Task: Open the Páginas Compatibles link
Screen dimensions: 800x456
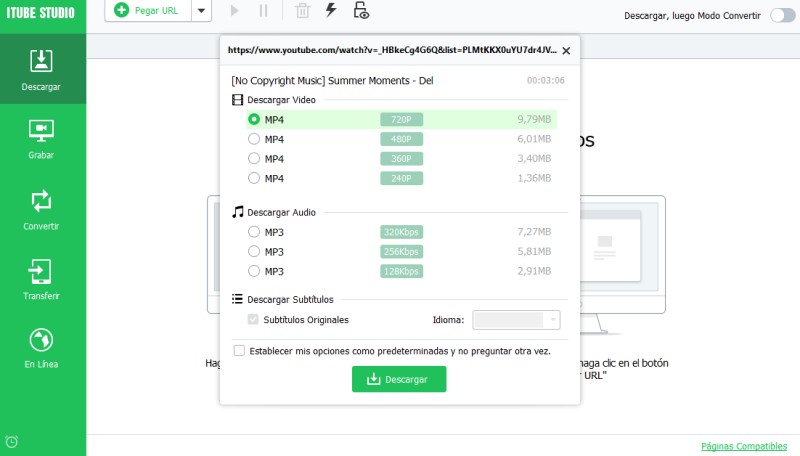Action: coord(744,446)
